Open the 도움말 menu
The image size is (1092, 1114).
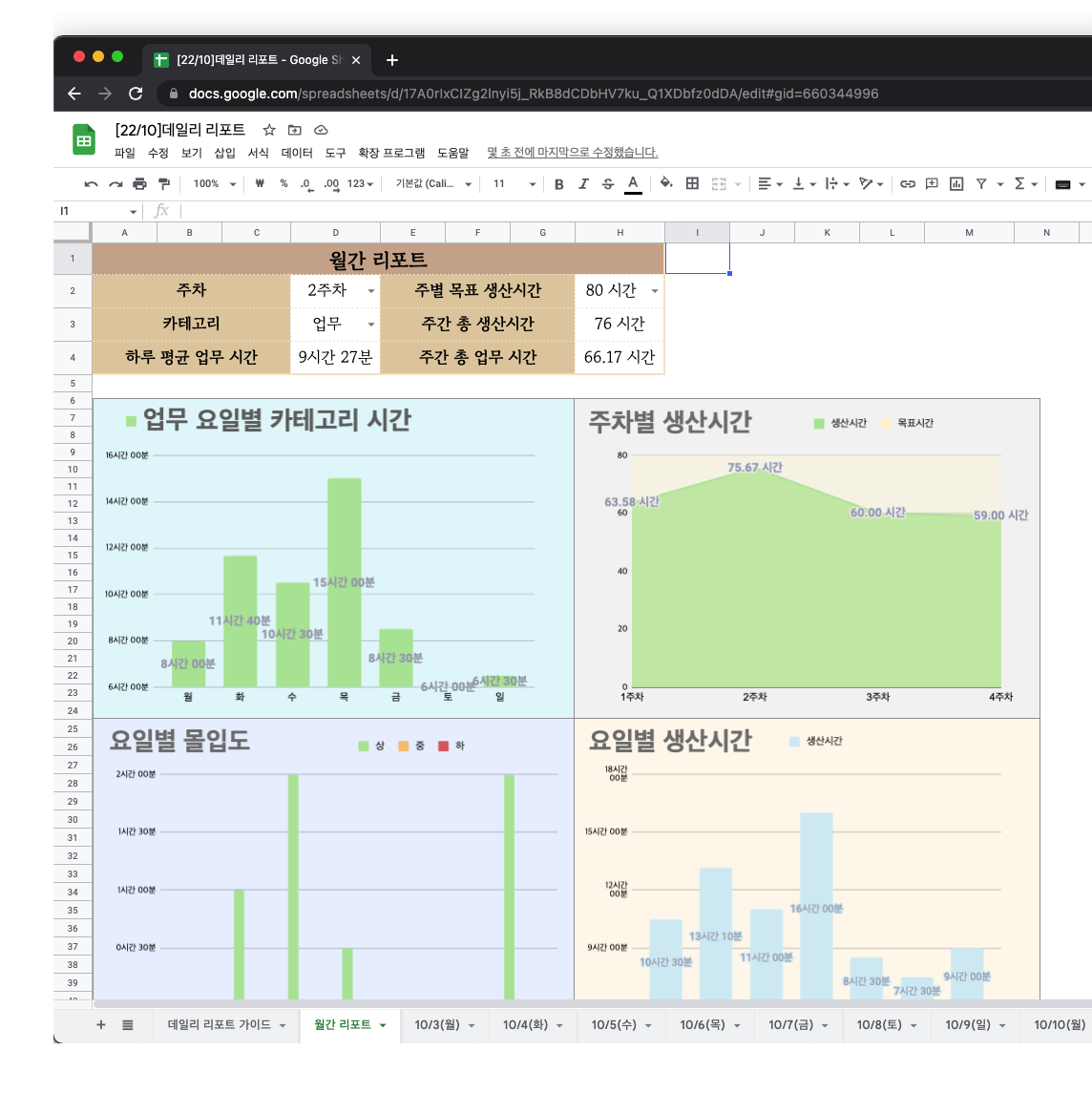tap(452, 153)
